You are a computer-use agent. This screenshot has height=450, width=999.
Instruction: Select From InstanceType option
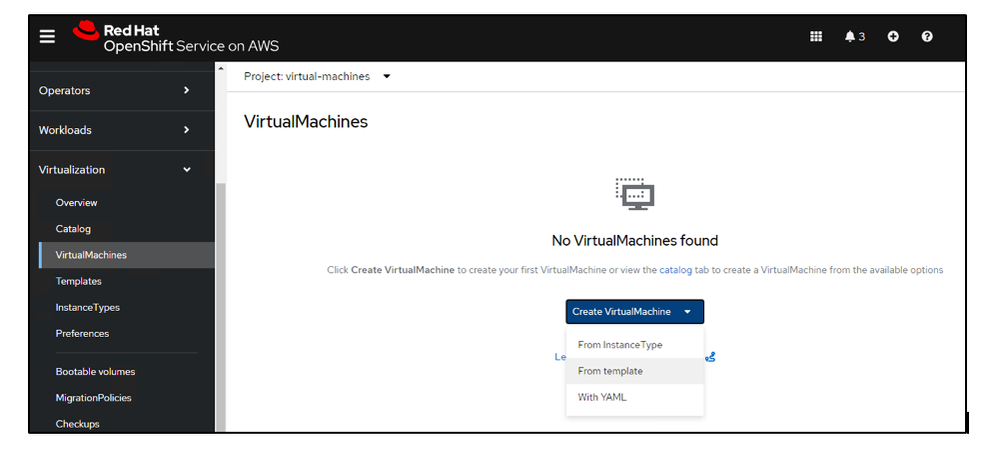pos(620,345)
